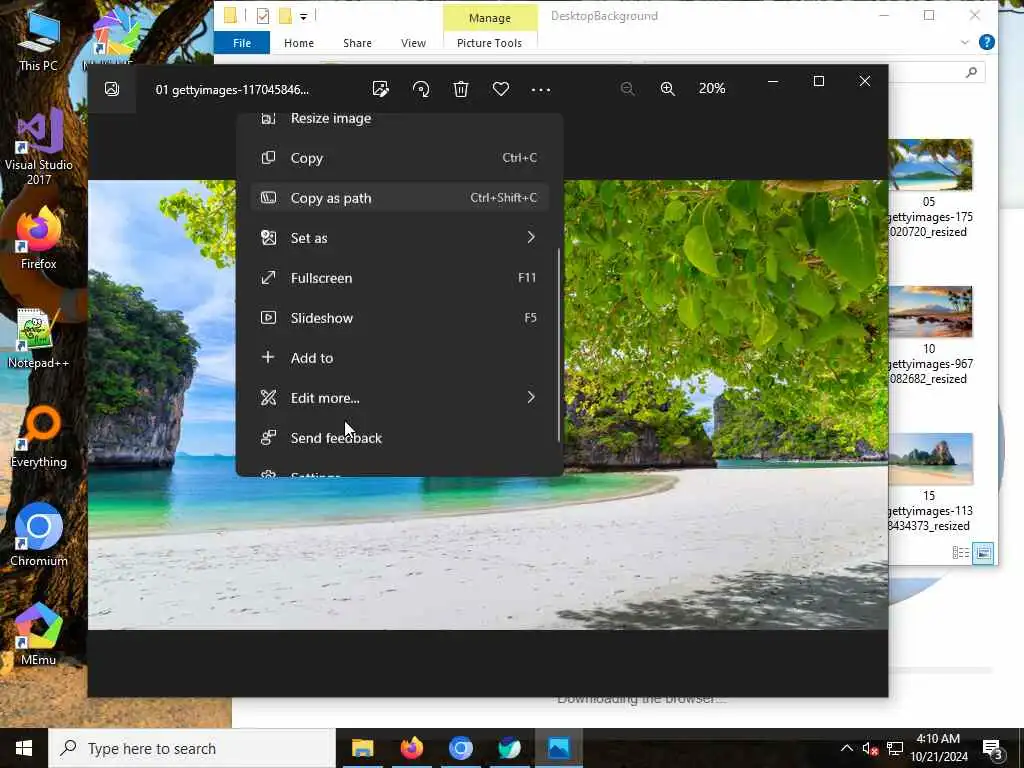Open Firefox from the taskbar
Screen dimensions: 1024x768
pyautogui.click(x=411, y=748)
